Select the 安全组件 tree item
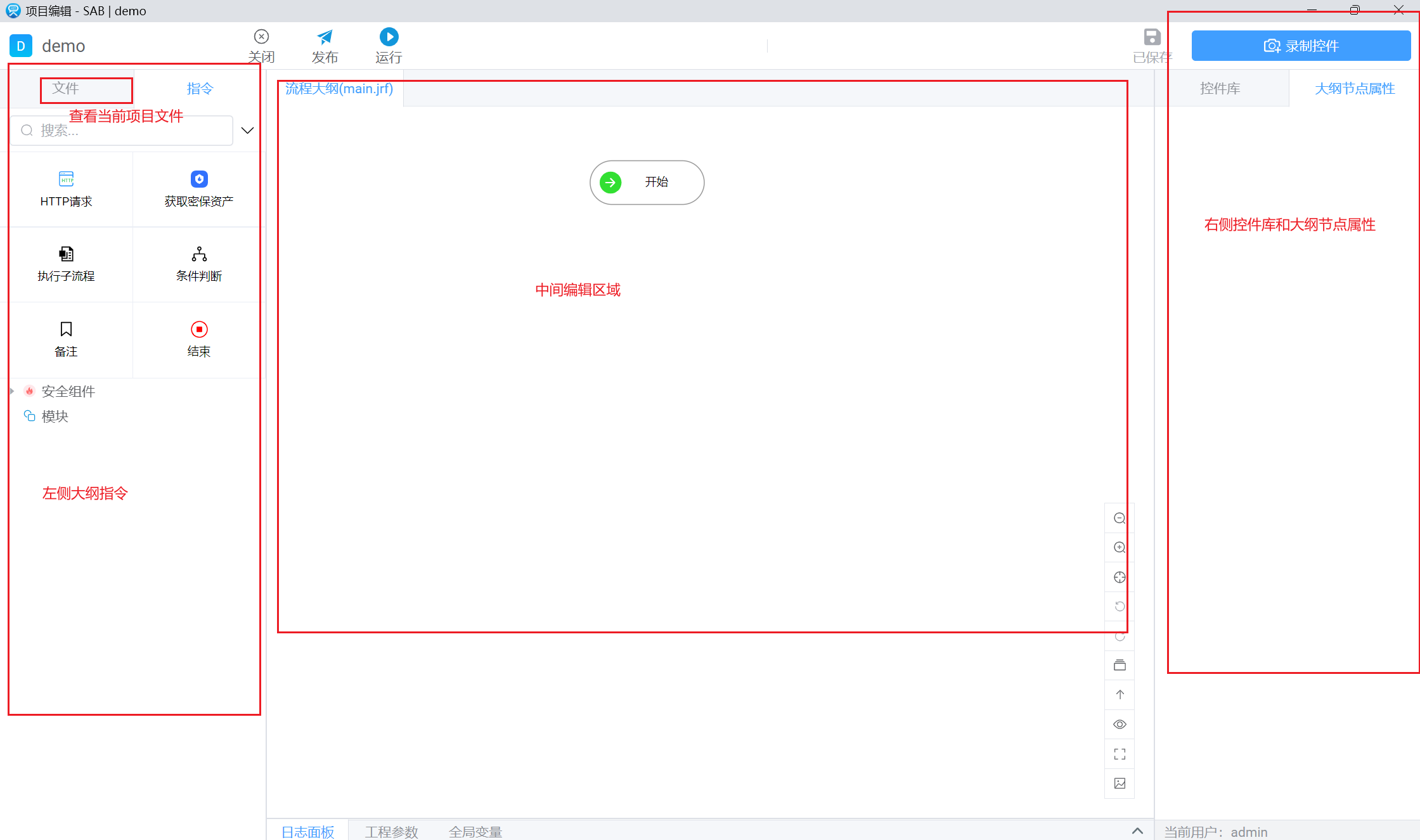 [x=68, y=391]
